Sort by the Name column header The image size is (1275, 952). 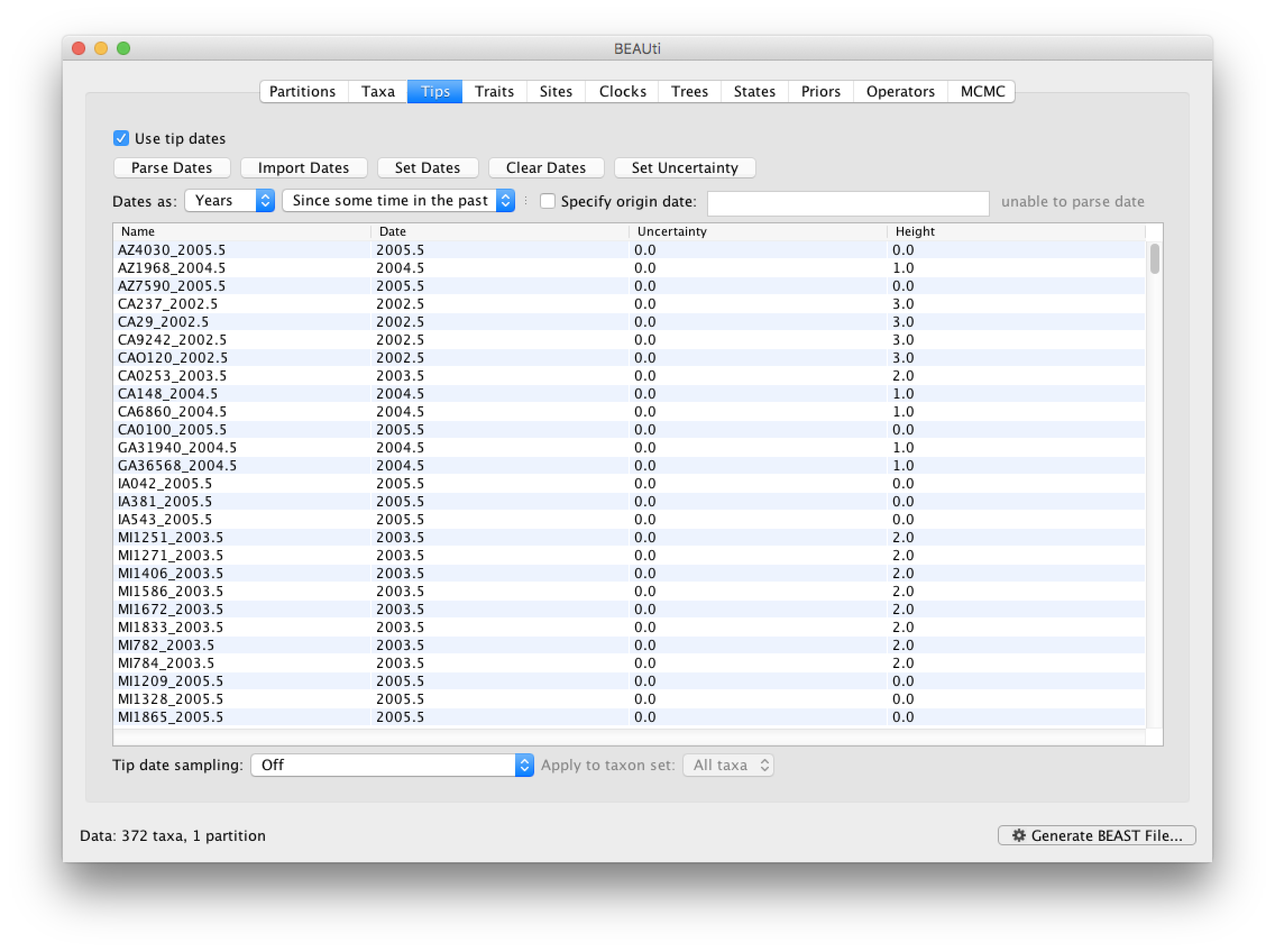pos(242,232)
